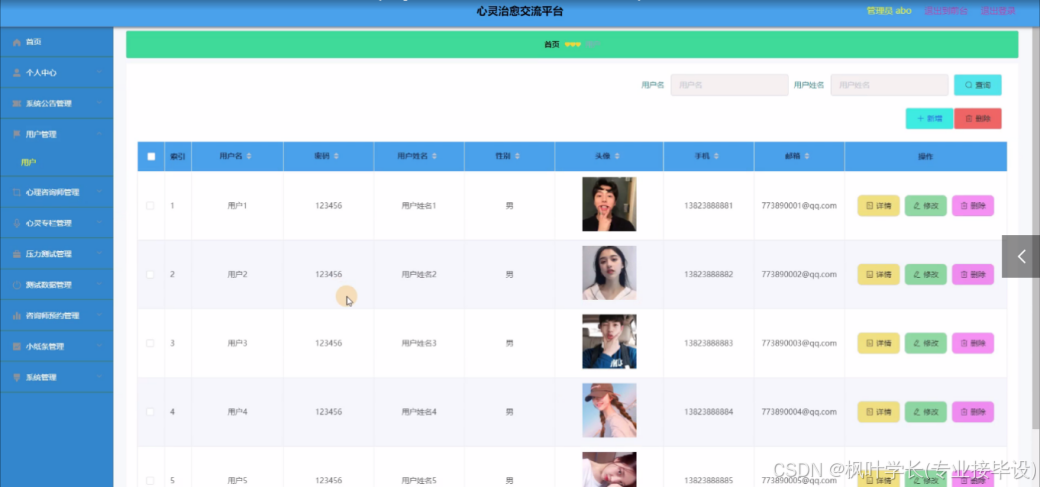Sort table by 用户名 column arrows
This screenshot has width=1040, height=488.
(x=249, y=156)
